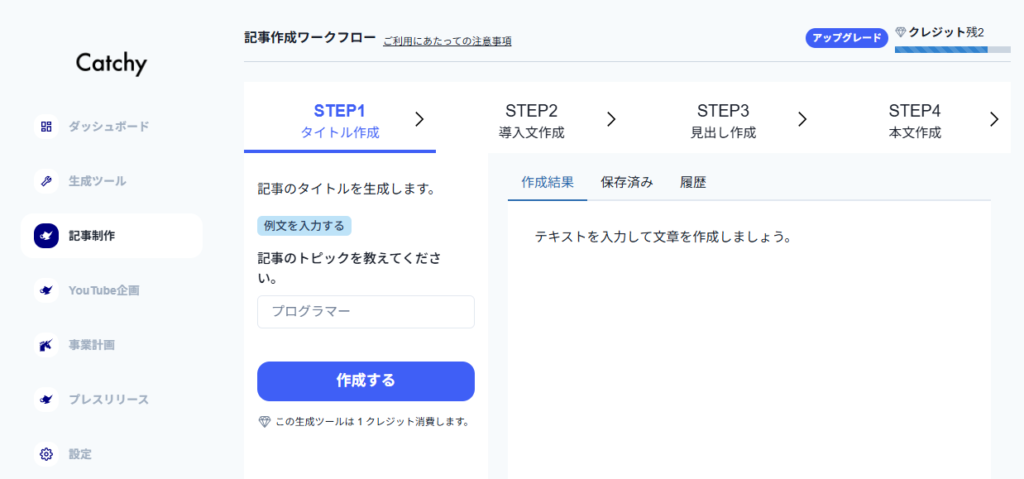
Task: Click the 事業計画 unicorn icon
Action: pyautogui.click(x=46, y=345)
